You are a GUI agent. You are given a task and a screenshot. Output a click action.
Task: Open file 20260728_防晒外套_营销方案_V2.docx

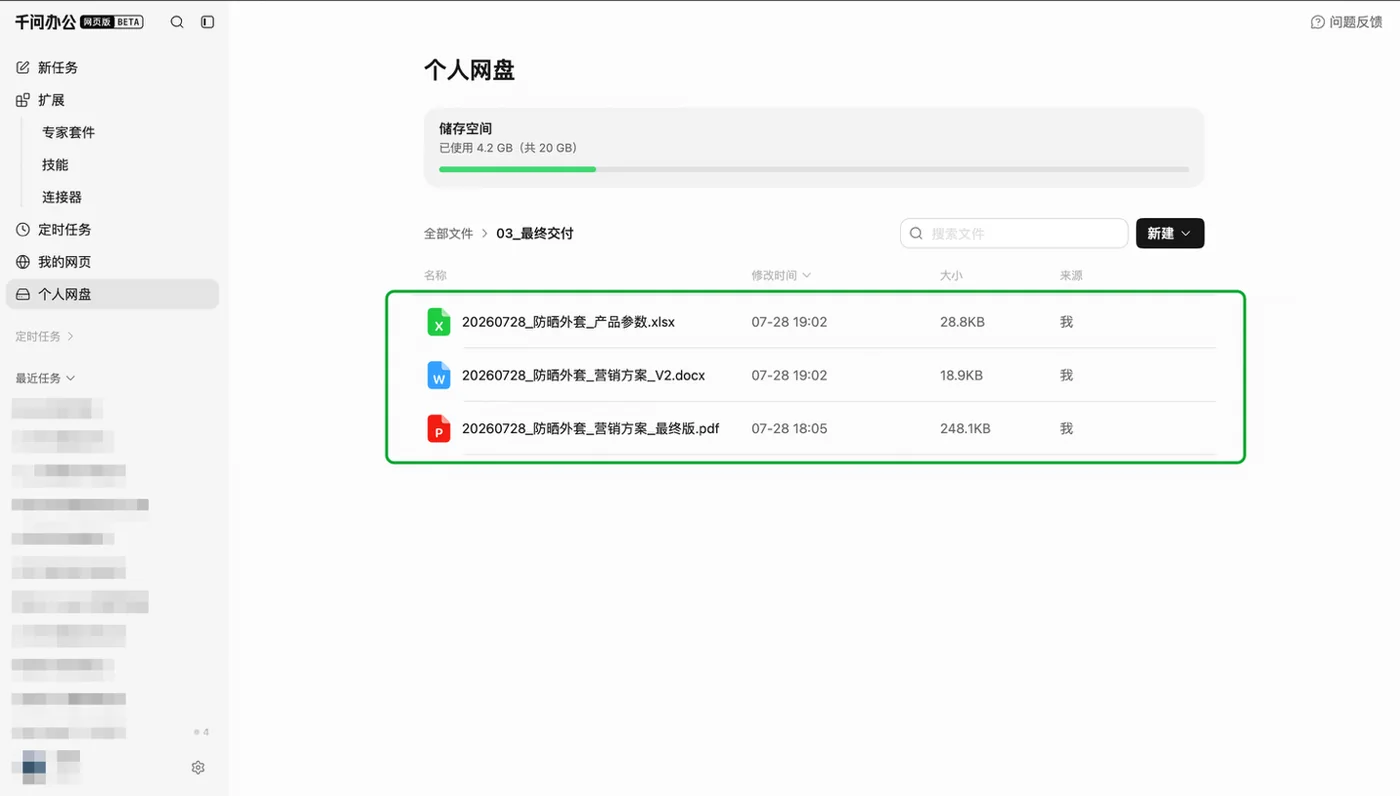point(583,375)
